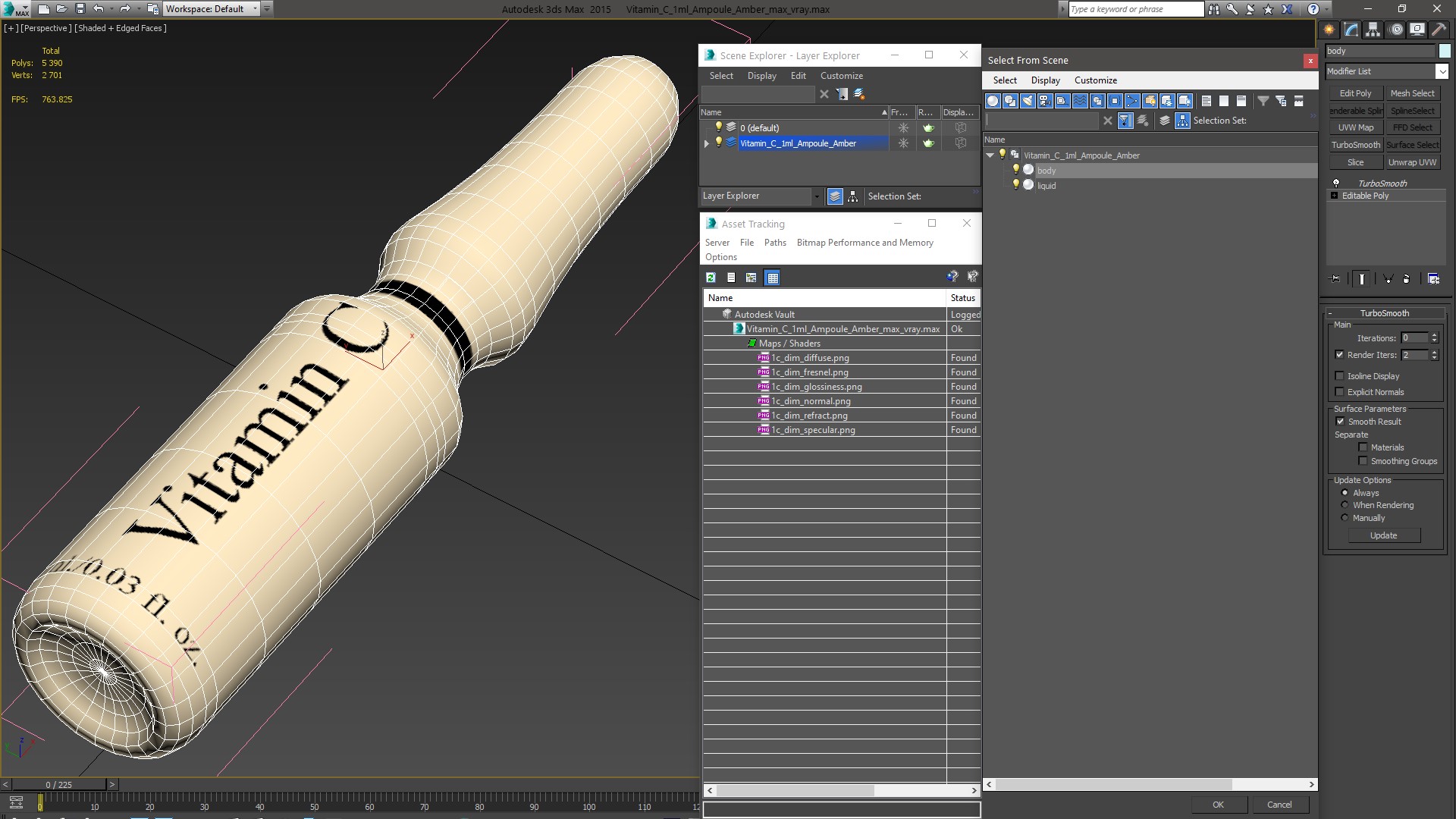Toggle Display Geometry filter in Select From Scene
The image size is (1456, 819).
(x=993, y=101)
